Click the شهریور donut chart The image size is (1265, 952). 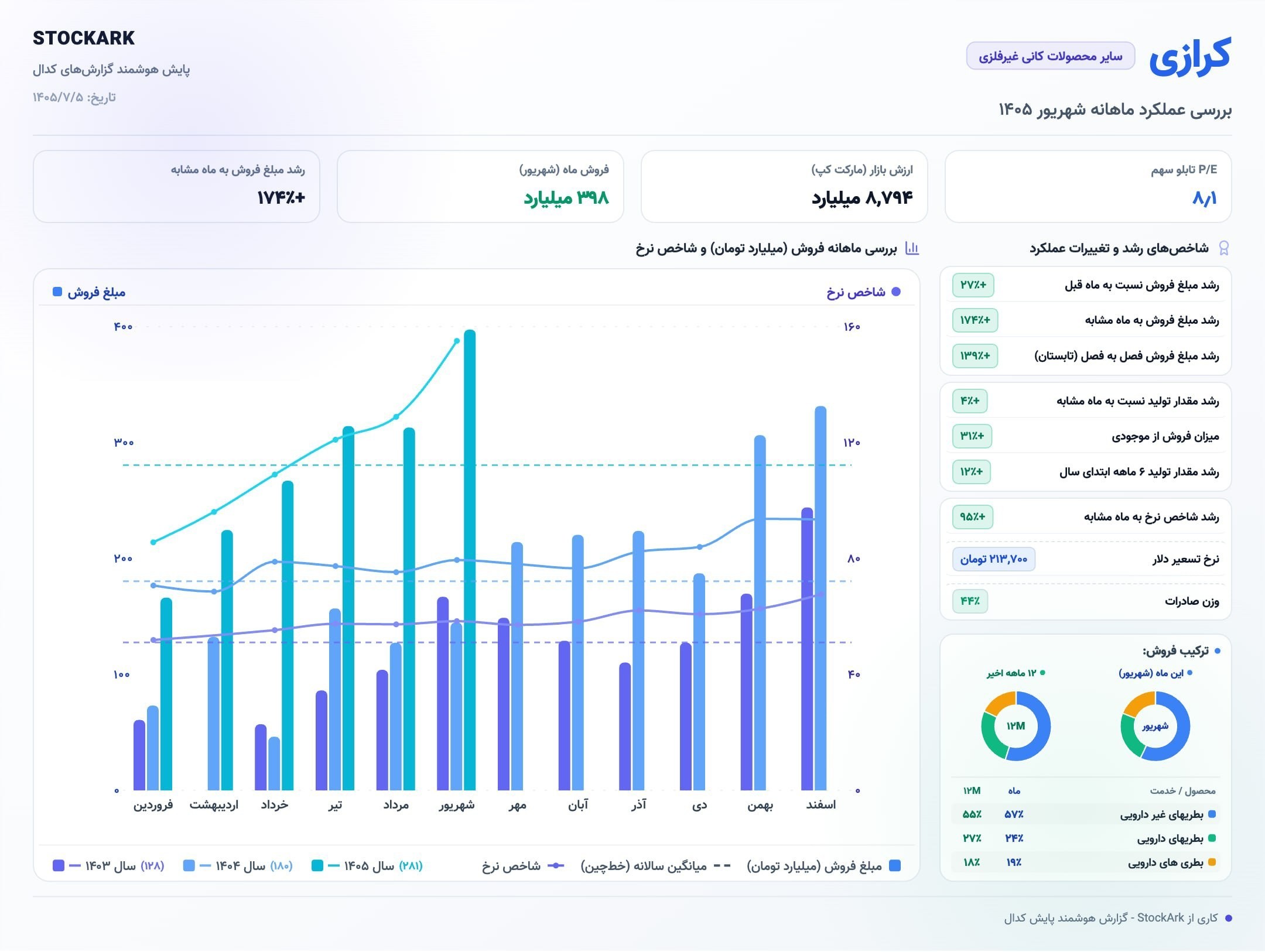1155,726
